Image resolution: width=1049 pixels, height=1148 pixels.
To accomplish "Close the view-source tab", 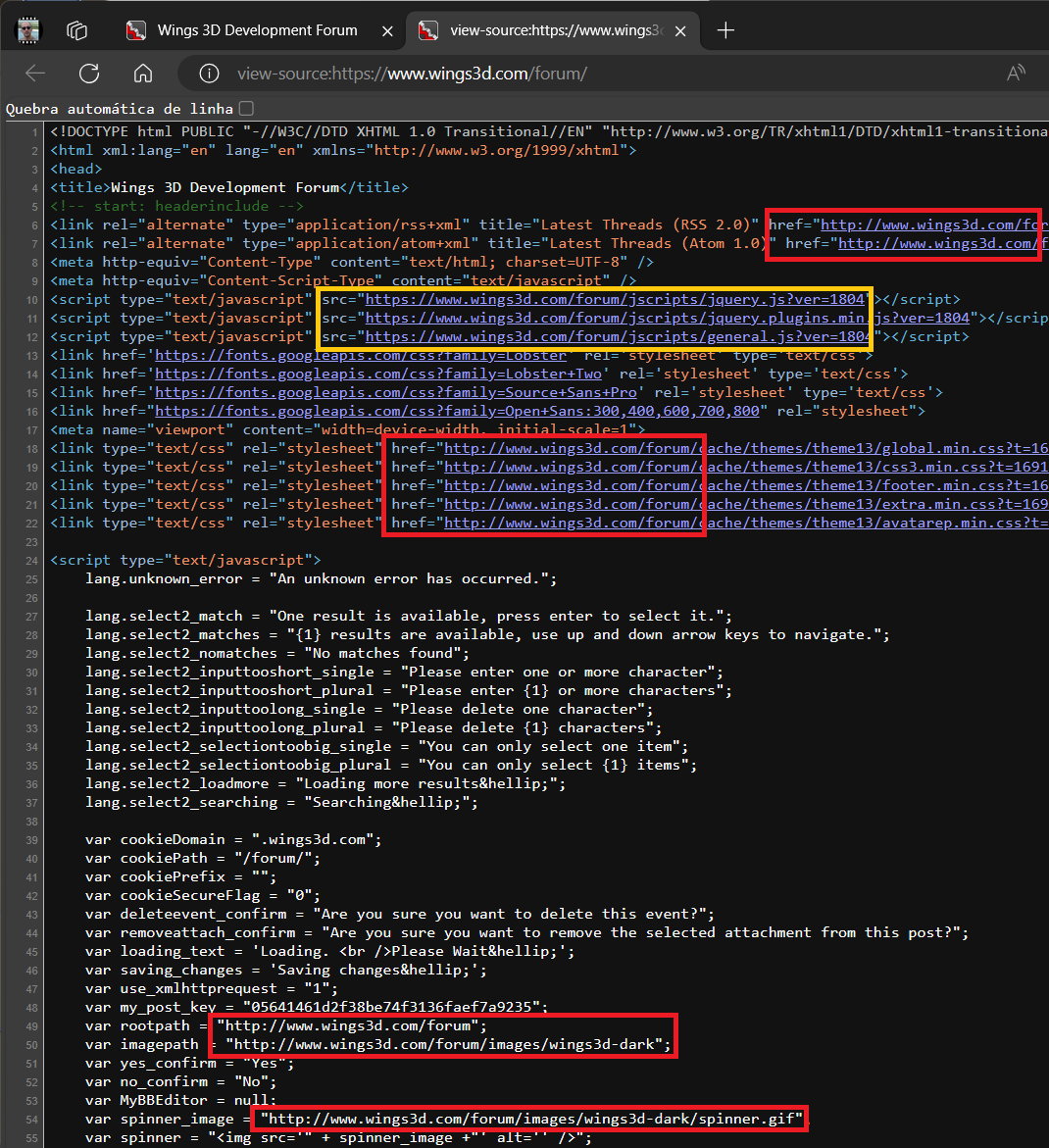I will pos(680,30).
